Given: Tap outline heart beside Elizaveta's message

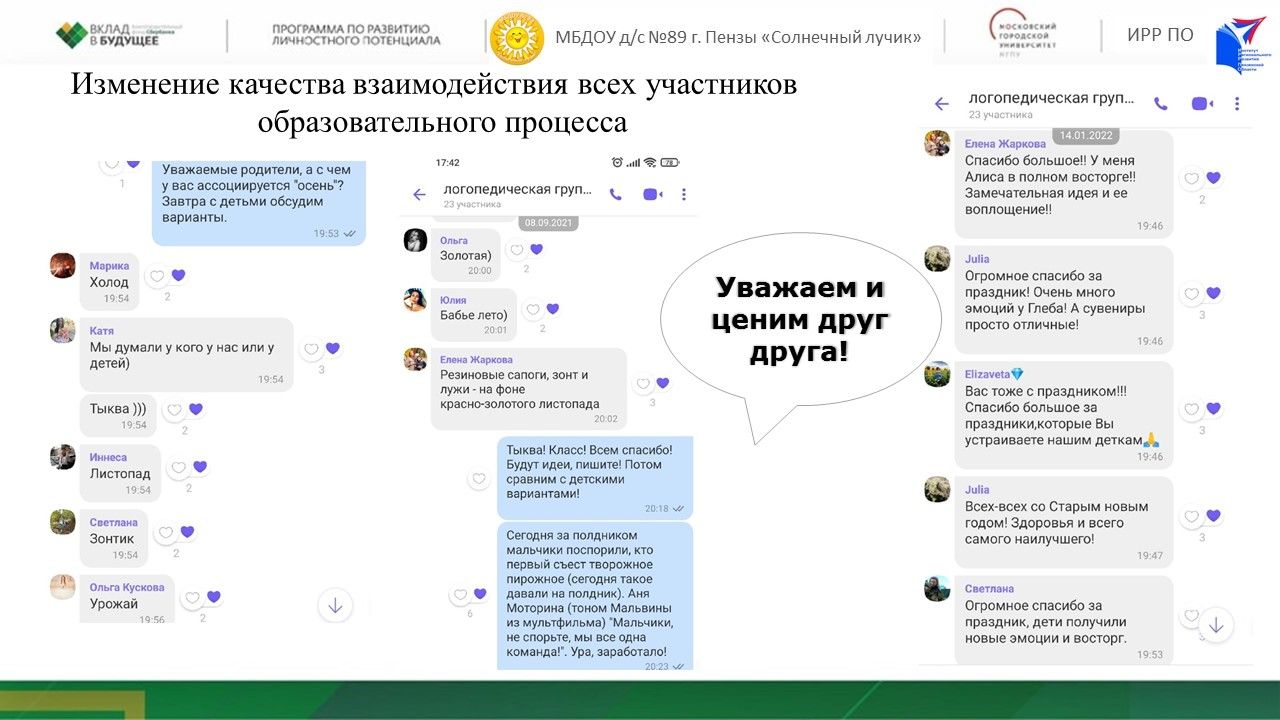Looking at the screenshot, I should coord(1191,409).
